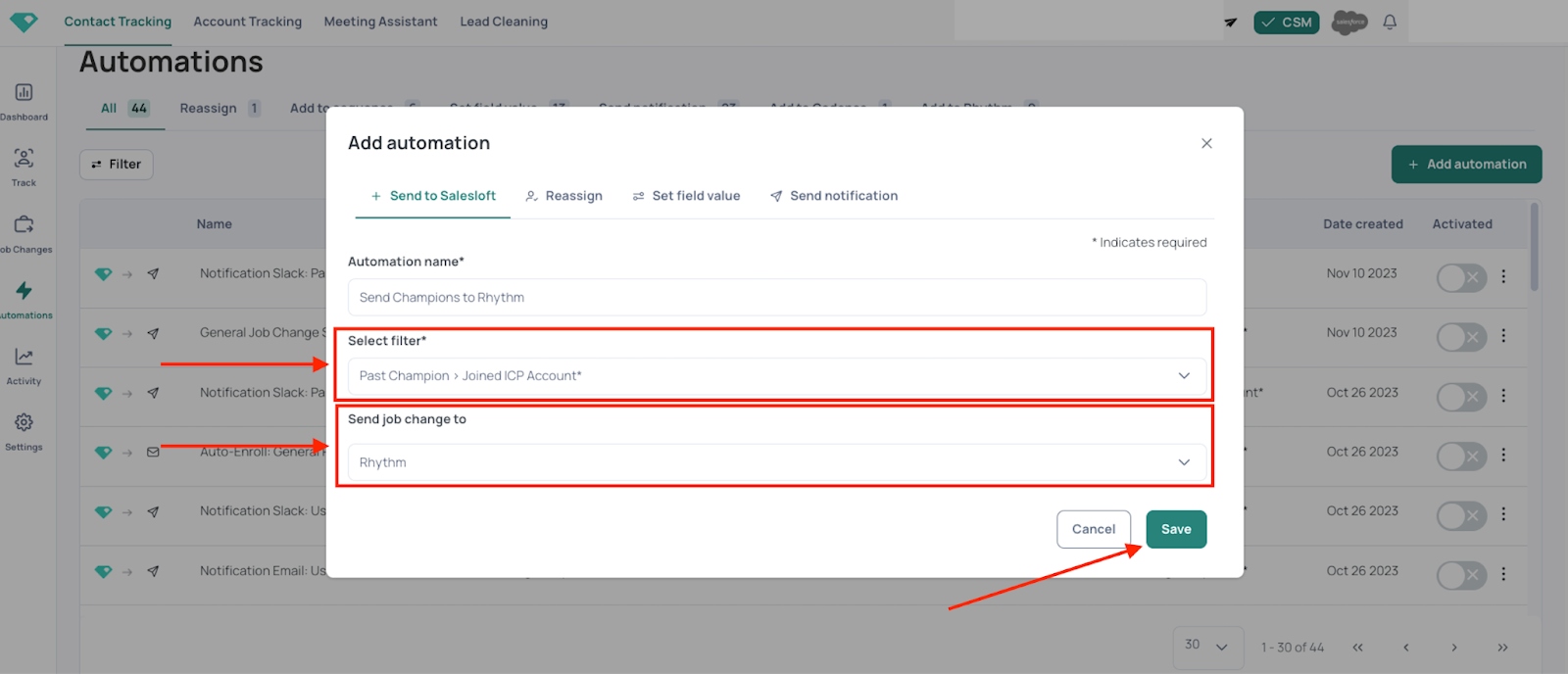Image resolution: width=1568 pixels, height=674 pixels.
Task: Switch to Send notification tab
Action: click(834, 196)
